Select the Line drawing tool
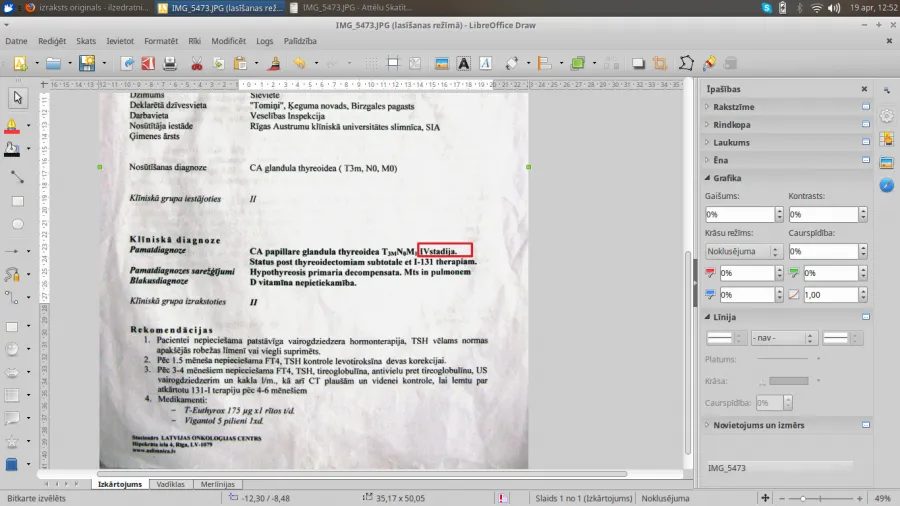The height and width of the screenshot is (506, 900). (18, 177)
